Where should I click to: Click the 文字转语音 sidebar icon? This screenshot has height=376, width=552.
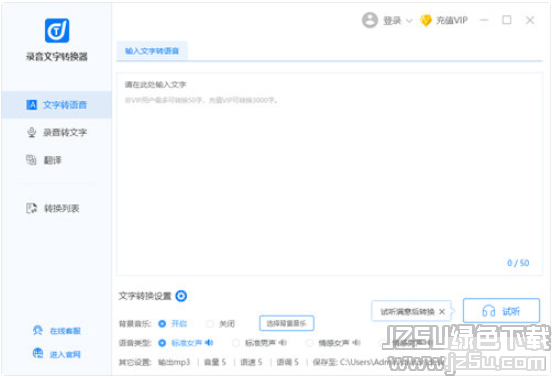click(x=32, y=105)
